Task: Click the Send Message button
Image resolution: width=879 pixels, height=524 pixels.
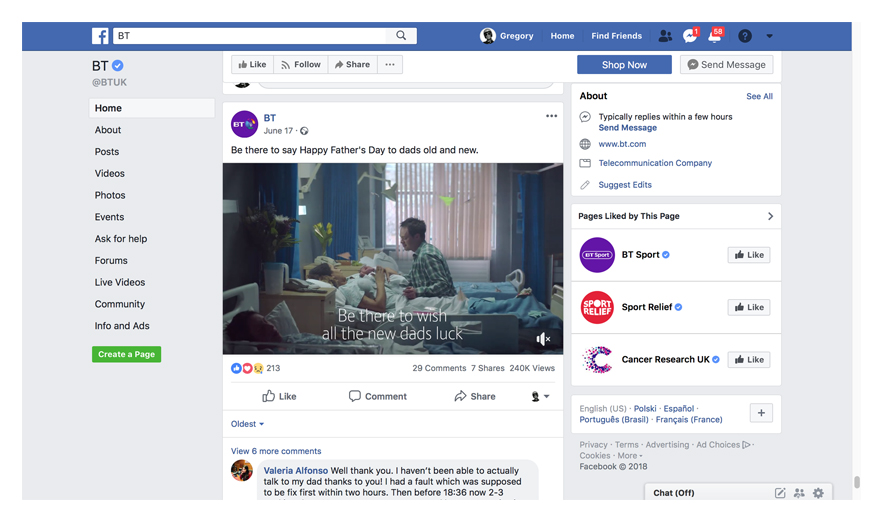Action: pyautogui.click(x=727, y=64)
